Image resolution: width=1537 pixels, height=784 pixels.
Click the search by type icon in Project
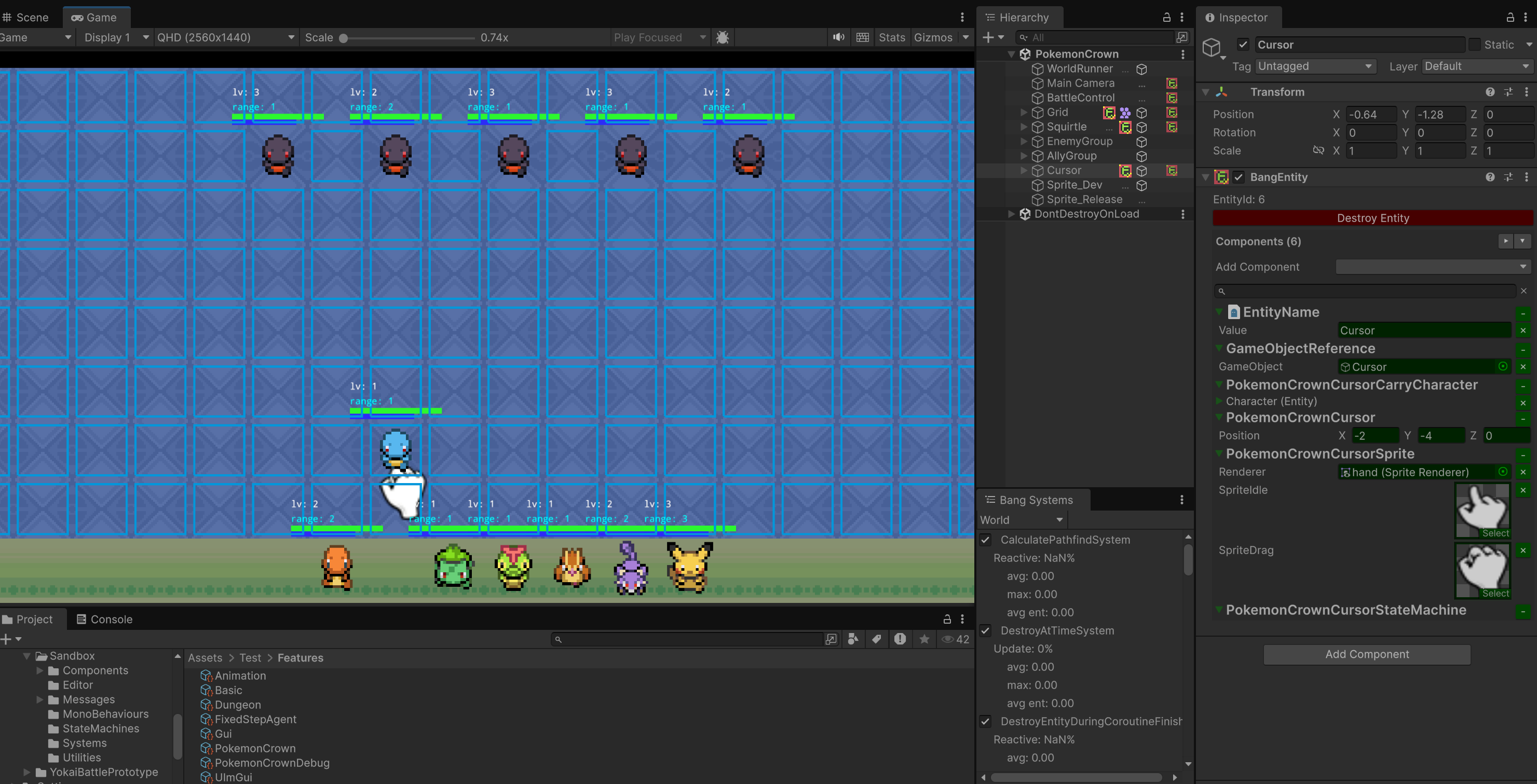pyautogui.click(x=853, y=639)
